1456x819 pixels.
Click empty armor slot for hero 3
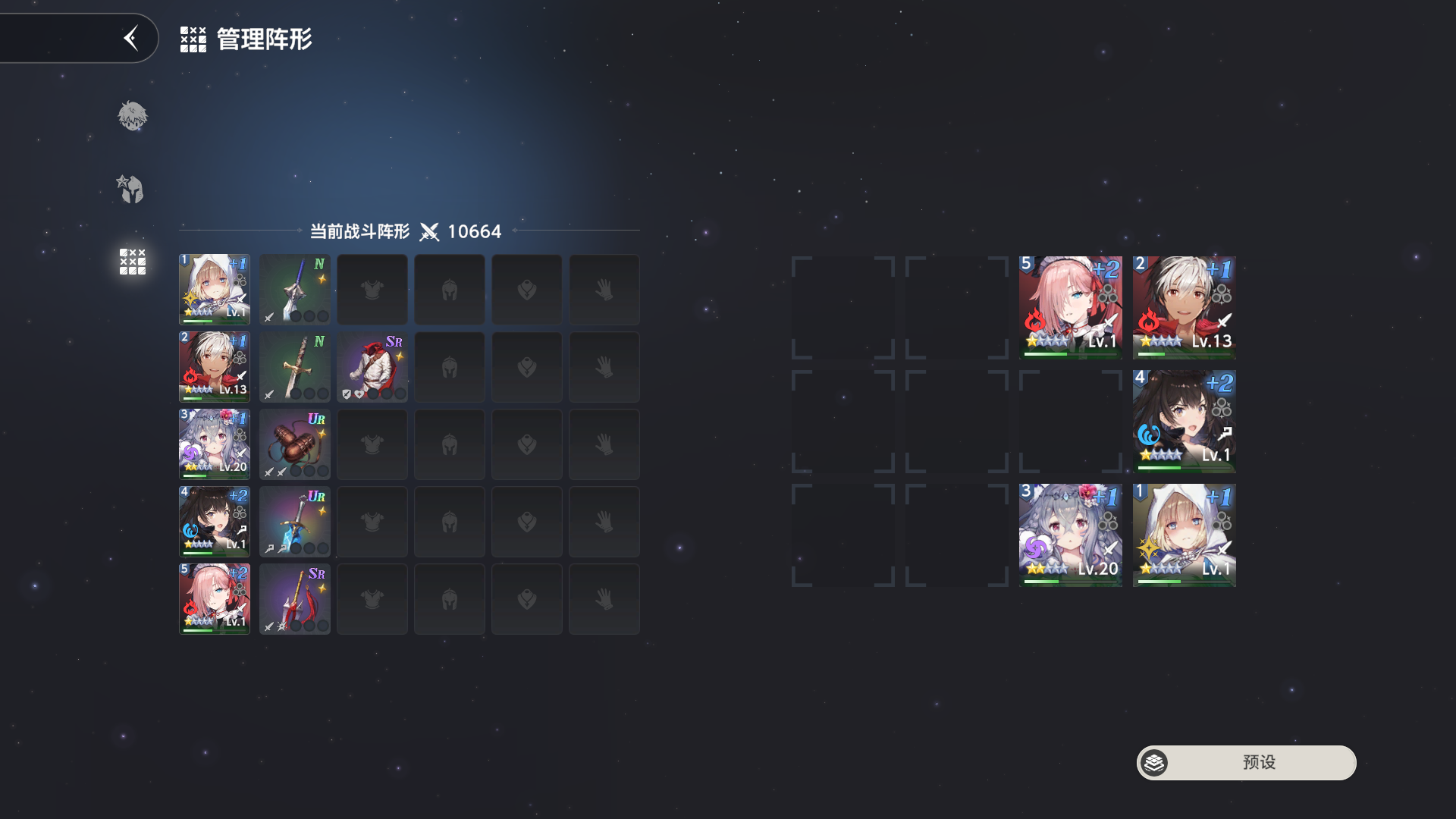coord(372,444)
